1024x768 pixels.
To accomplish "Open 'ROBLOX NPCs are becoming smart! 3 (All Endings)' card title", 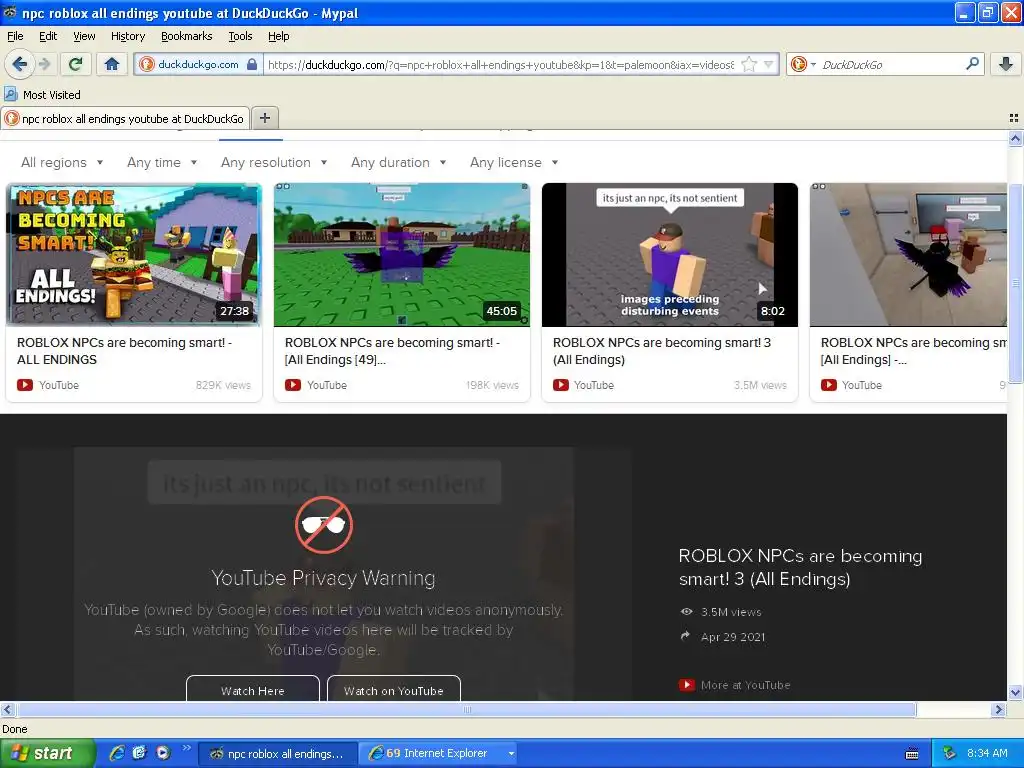I will pyautogui.click(x=662, y=351).
